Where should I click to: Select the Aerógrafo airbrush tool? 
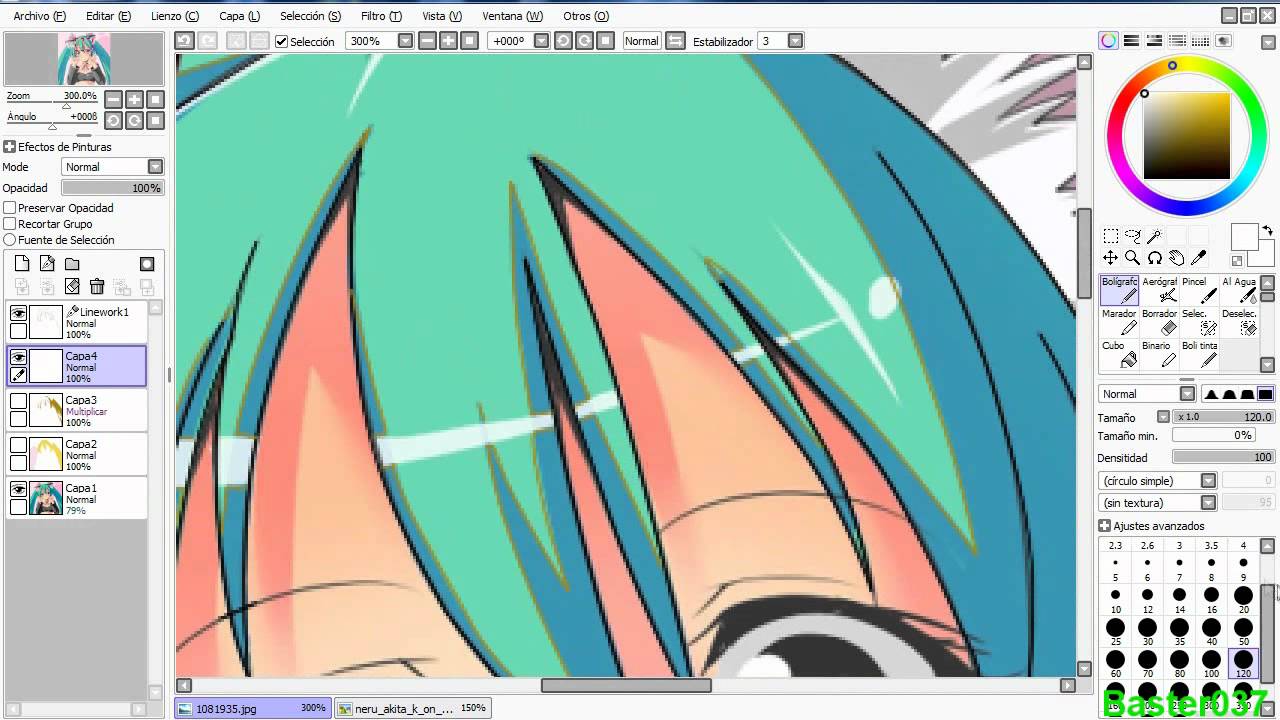pos(1159,290)
